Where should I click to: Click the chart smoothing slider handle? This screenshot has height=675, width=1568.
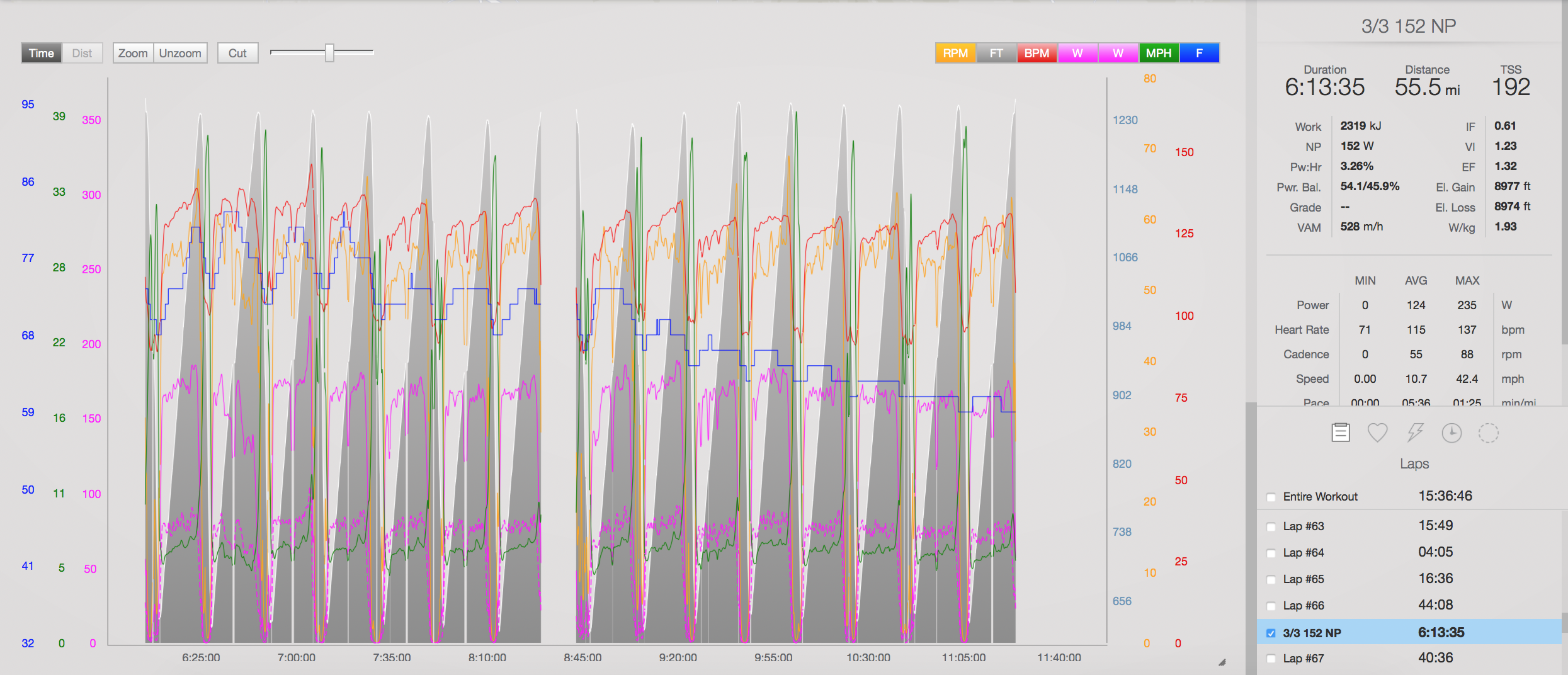coord(329,53)
